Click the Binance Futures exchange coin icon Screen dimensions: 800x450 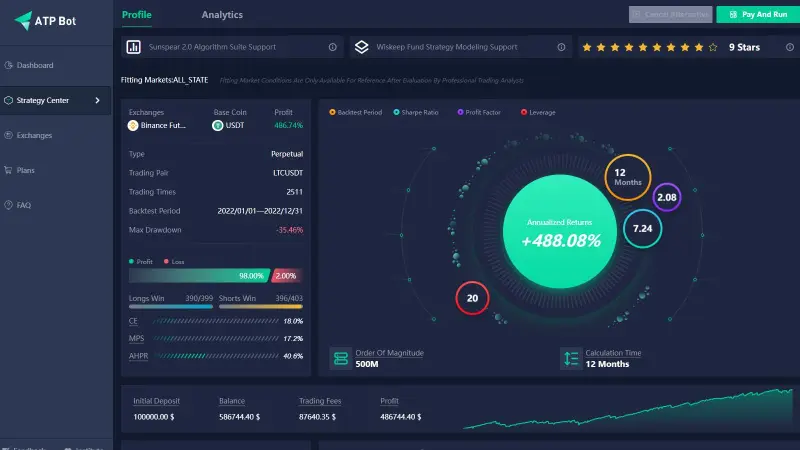pos(133,126)
